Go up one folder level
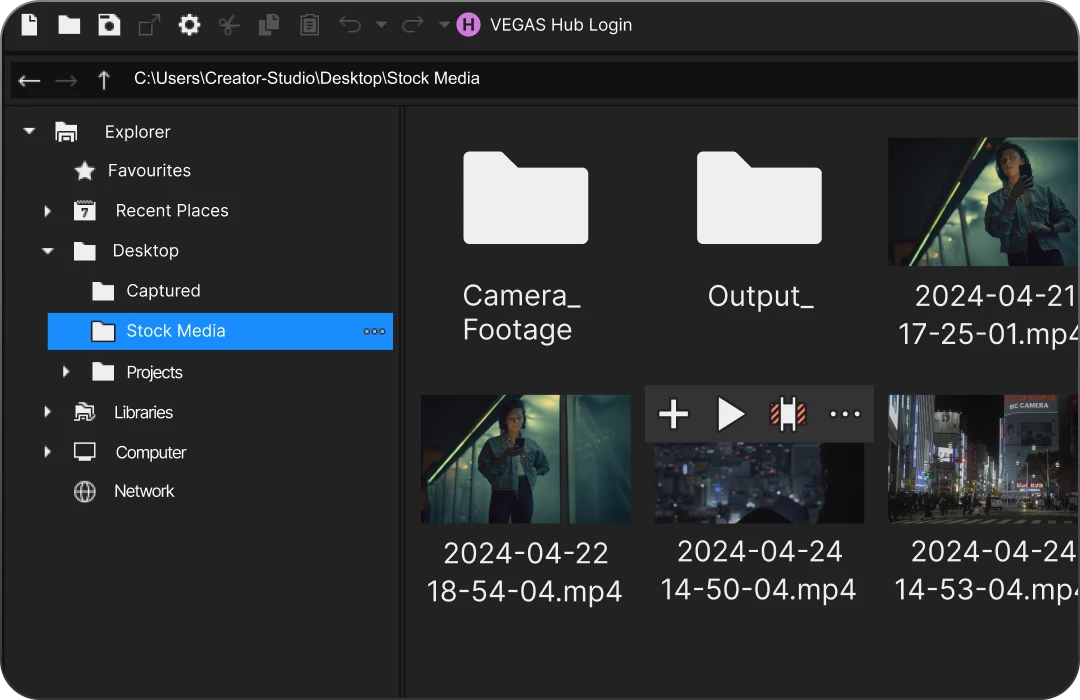 [104, 80]
